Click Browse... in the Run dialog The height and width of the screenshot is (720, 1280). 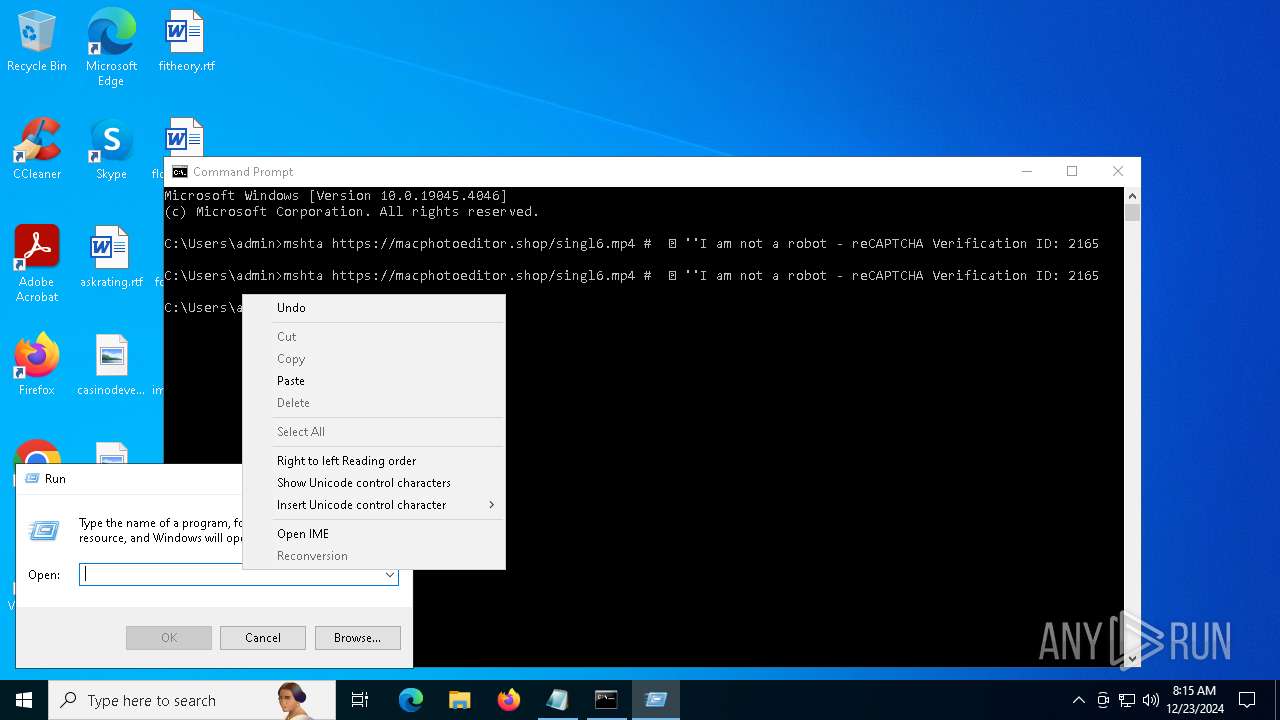click(357, 638)
